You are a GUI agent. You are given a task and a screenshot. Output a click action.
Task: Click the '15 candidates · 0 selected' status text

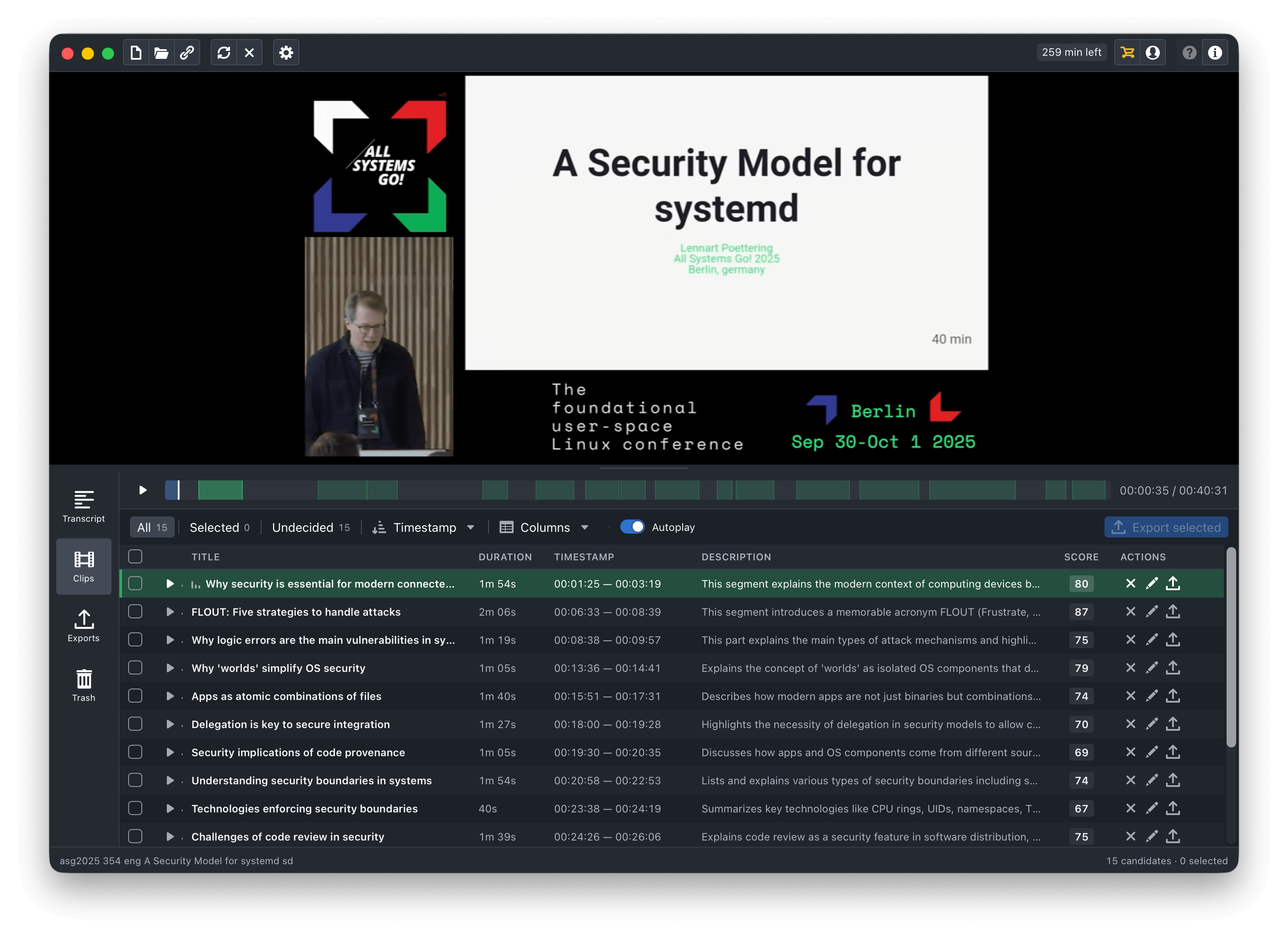tap(1166, 861)
